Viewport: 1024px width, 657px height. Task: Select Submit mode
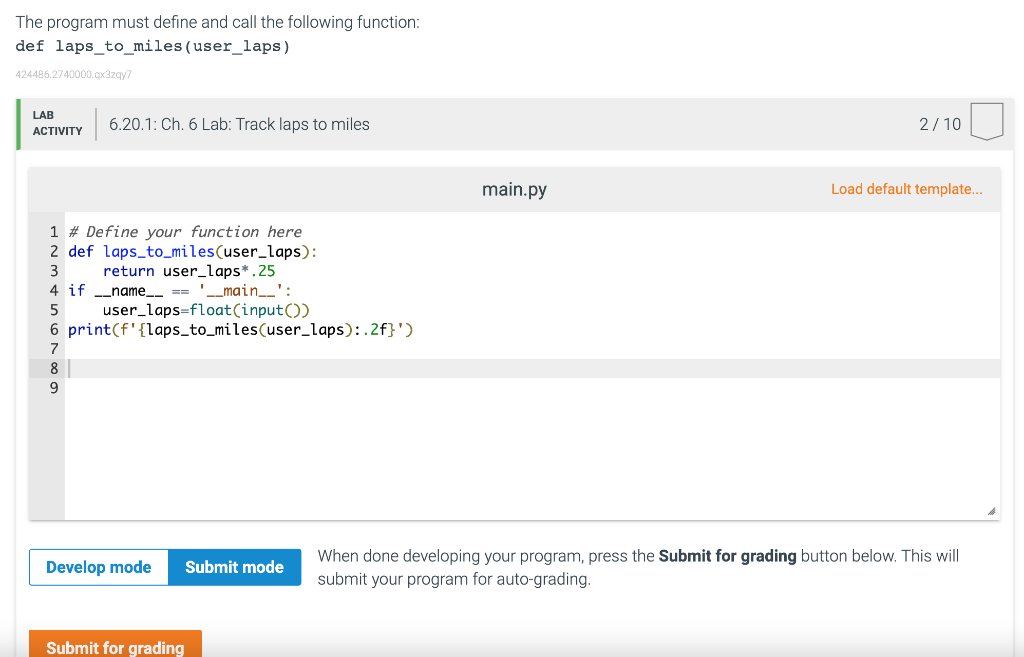pyautogui.click(x=234, y=567)
